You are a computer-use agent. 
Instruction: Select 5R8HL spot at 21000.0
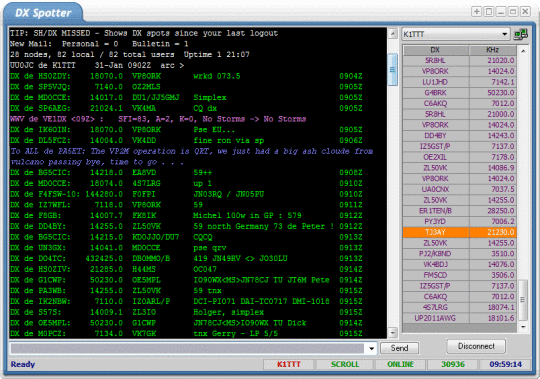(459, 114)
